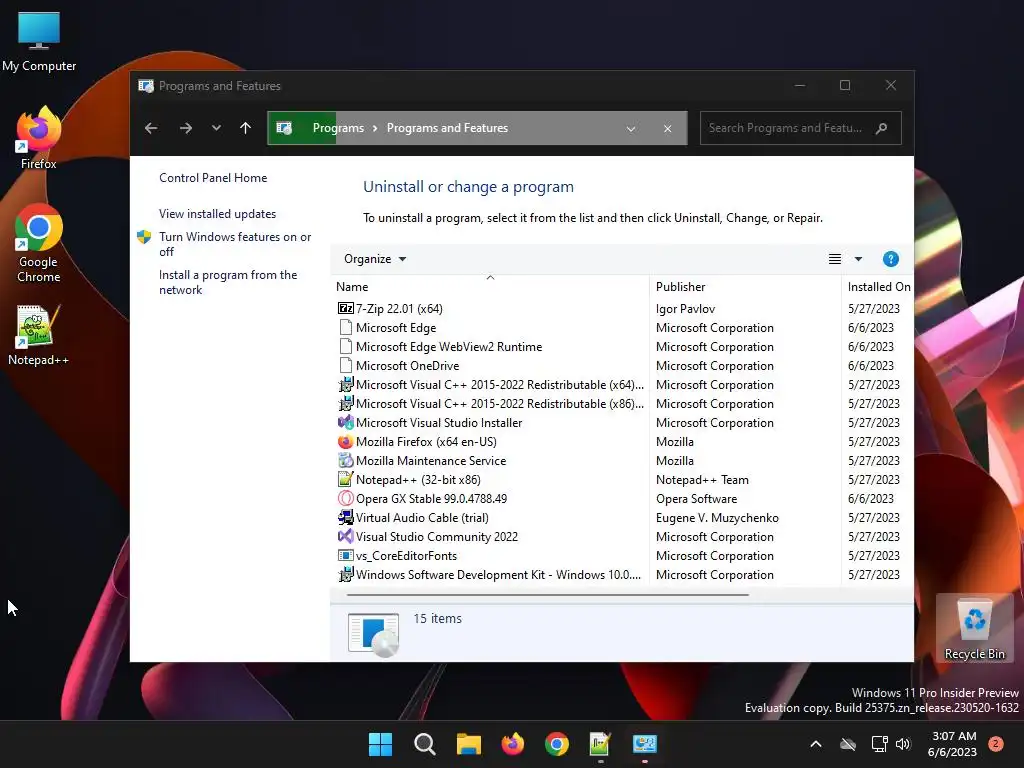Viewport: 1024px width, 768px height.
Task: Click Notepad++ icon in the taskbar
Action: (600, 744)
